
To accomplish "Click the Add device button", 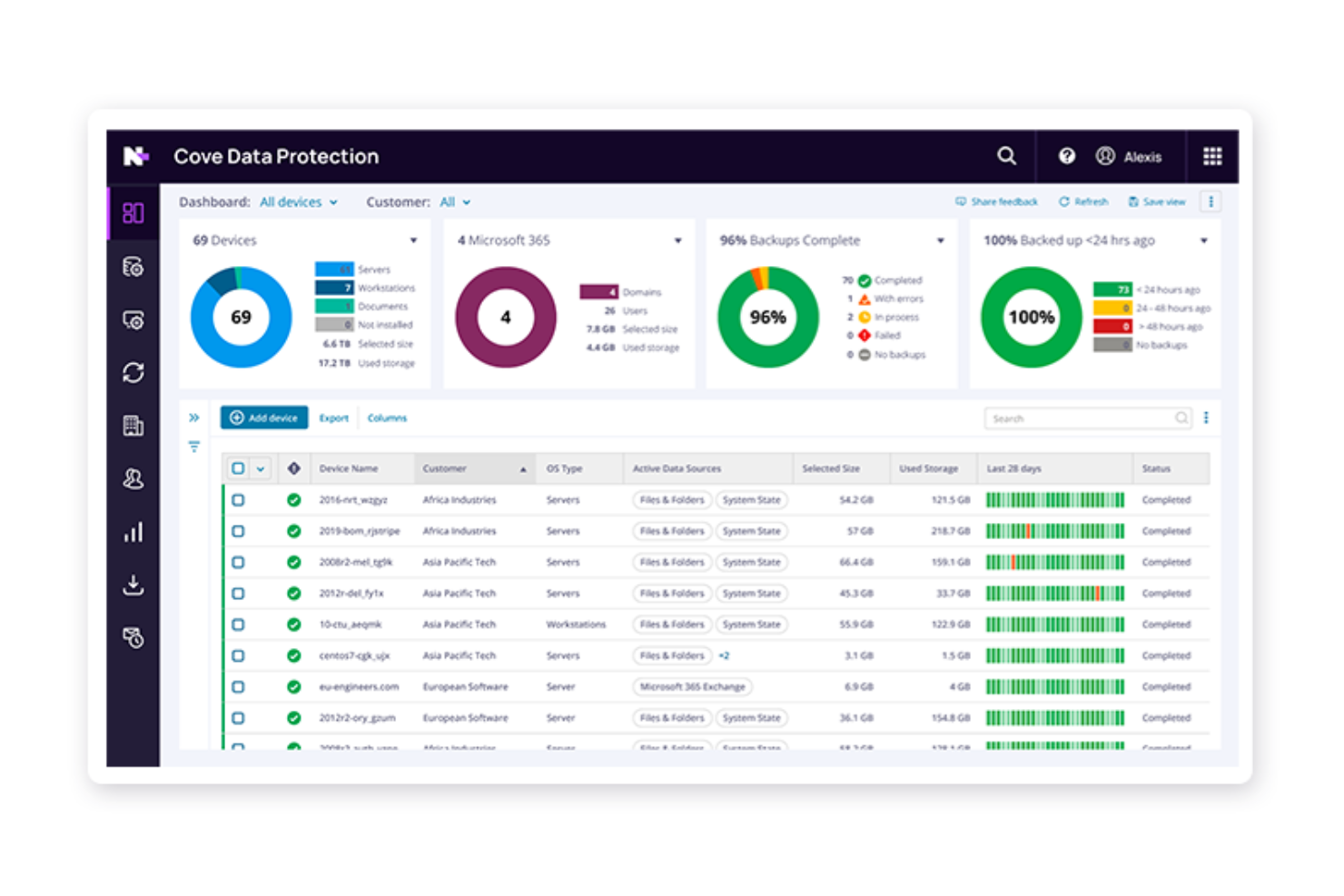I will coord(263,418).
